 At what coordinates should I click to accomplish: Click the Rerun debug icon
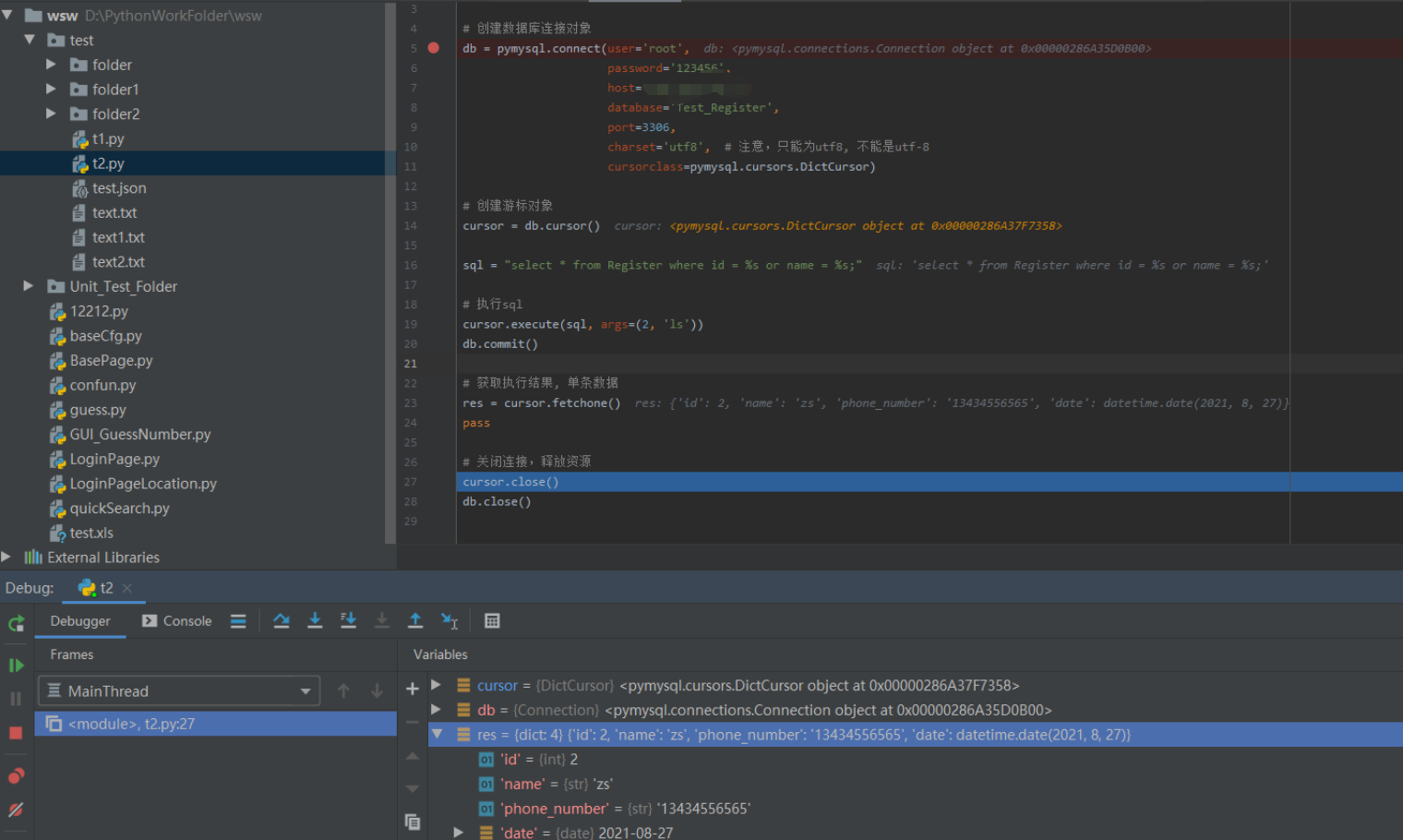[x=16, y=624]
